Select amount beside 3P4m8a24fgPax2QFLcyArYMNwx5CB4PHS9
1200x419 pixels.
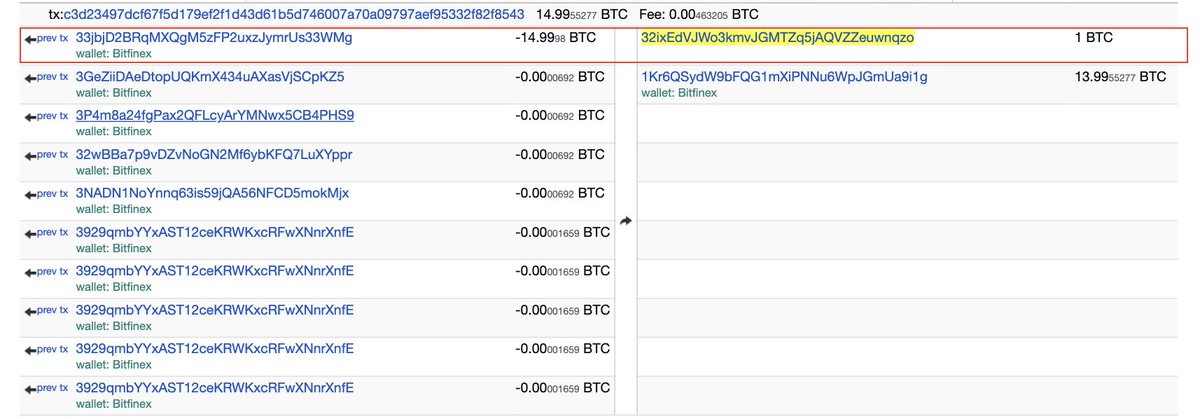point(560,116)
